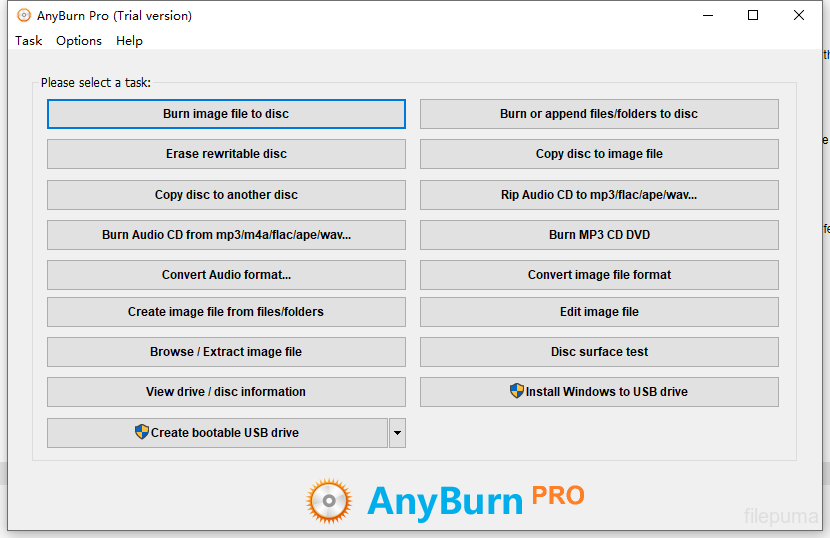Select Create bootable USB drive

[217, 433]
